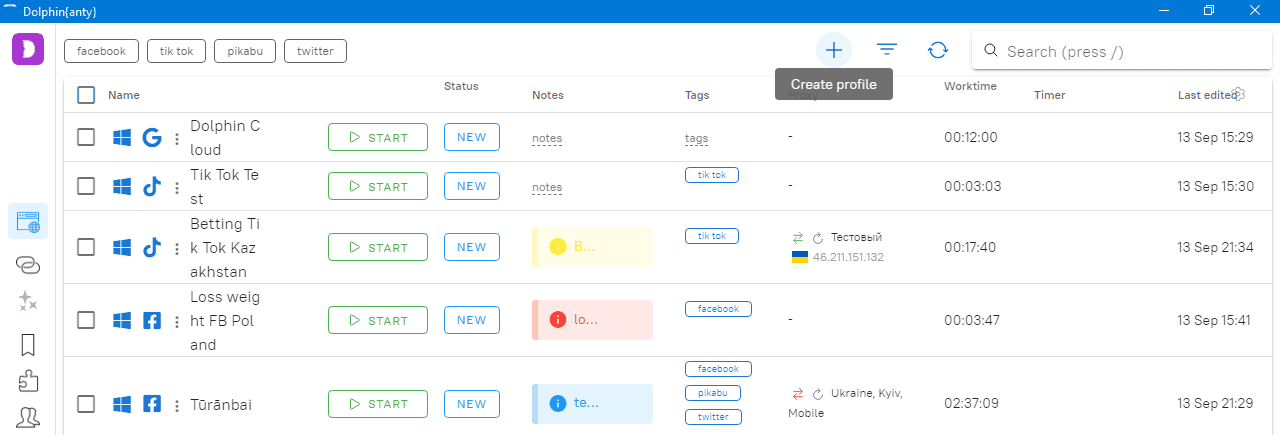Check the Tūrānbai profile checkbox
This screenshot has height=435, width=1280.
86,404
